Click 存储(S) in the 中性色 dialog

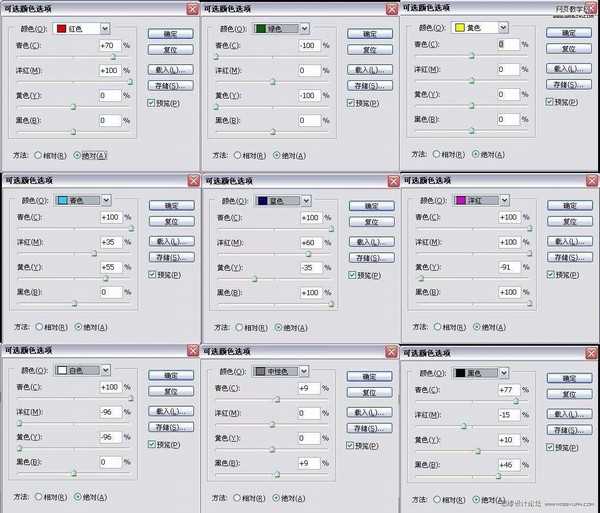point(370,428)
